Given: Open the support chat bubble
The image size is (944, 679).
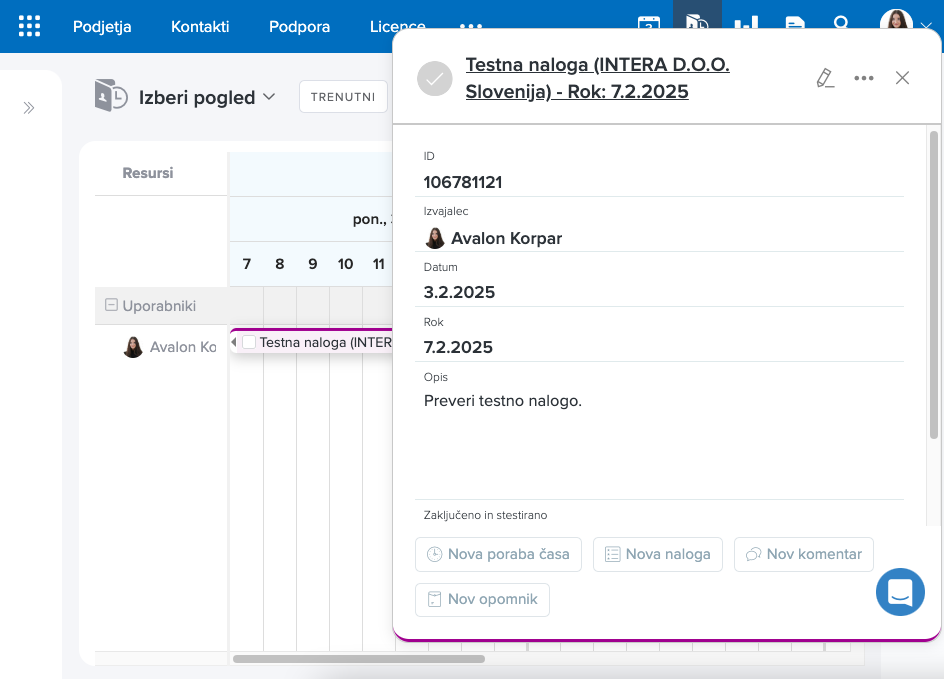Looking at the screenshot, I should [x=900, y=591].
